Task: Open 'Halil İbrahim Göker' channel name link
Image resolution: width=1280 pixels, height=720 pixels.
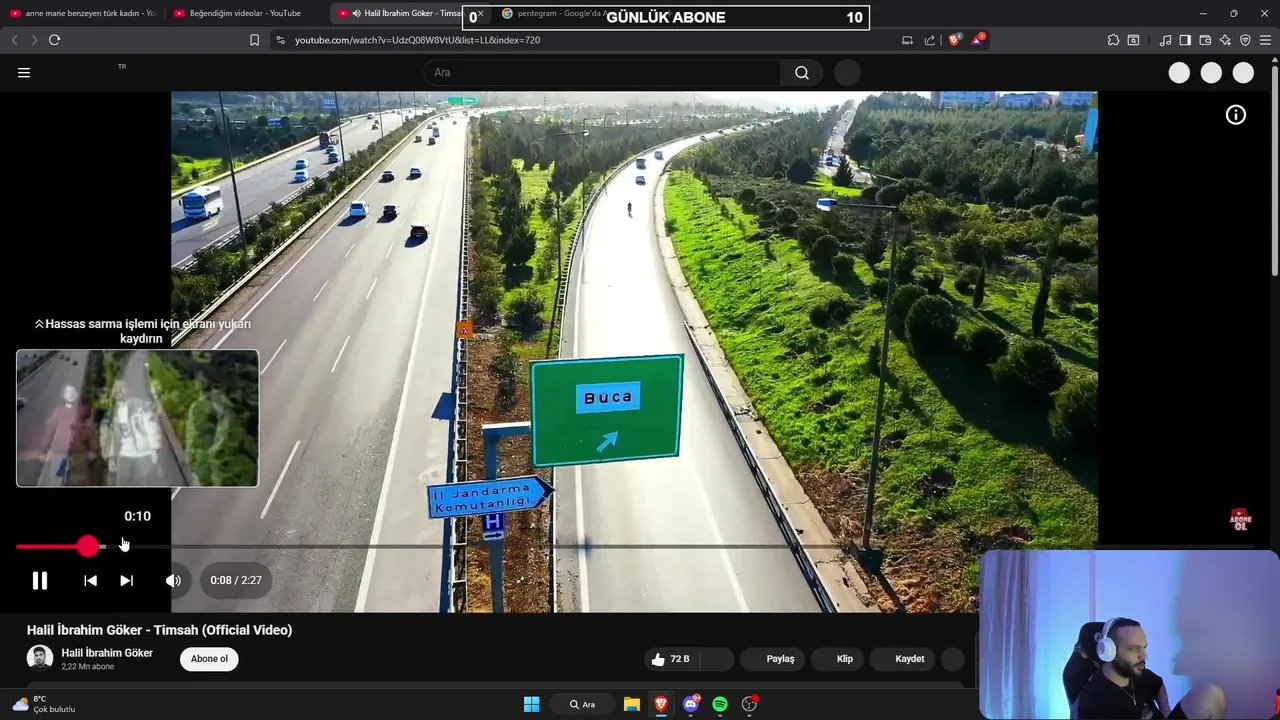Action: 107,653
